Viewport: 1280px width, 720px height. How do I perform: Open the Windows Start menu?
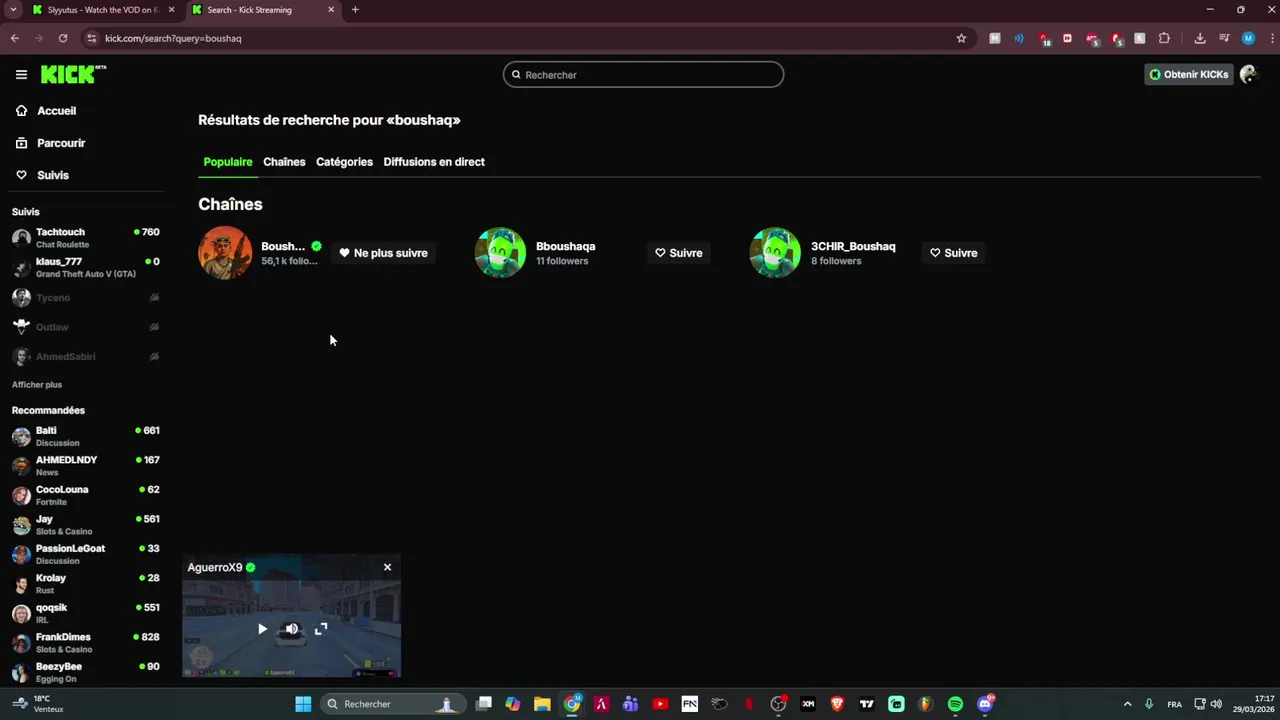click(303, 704)
